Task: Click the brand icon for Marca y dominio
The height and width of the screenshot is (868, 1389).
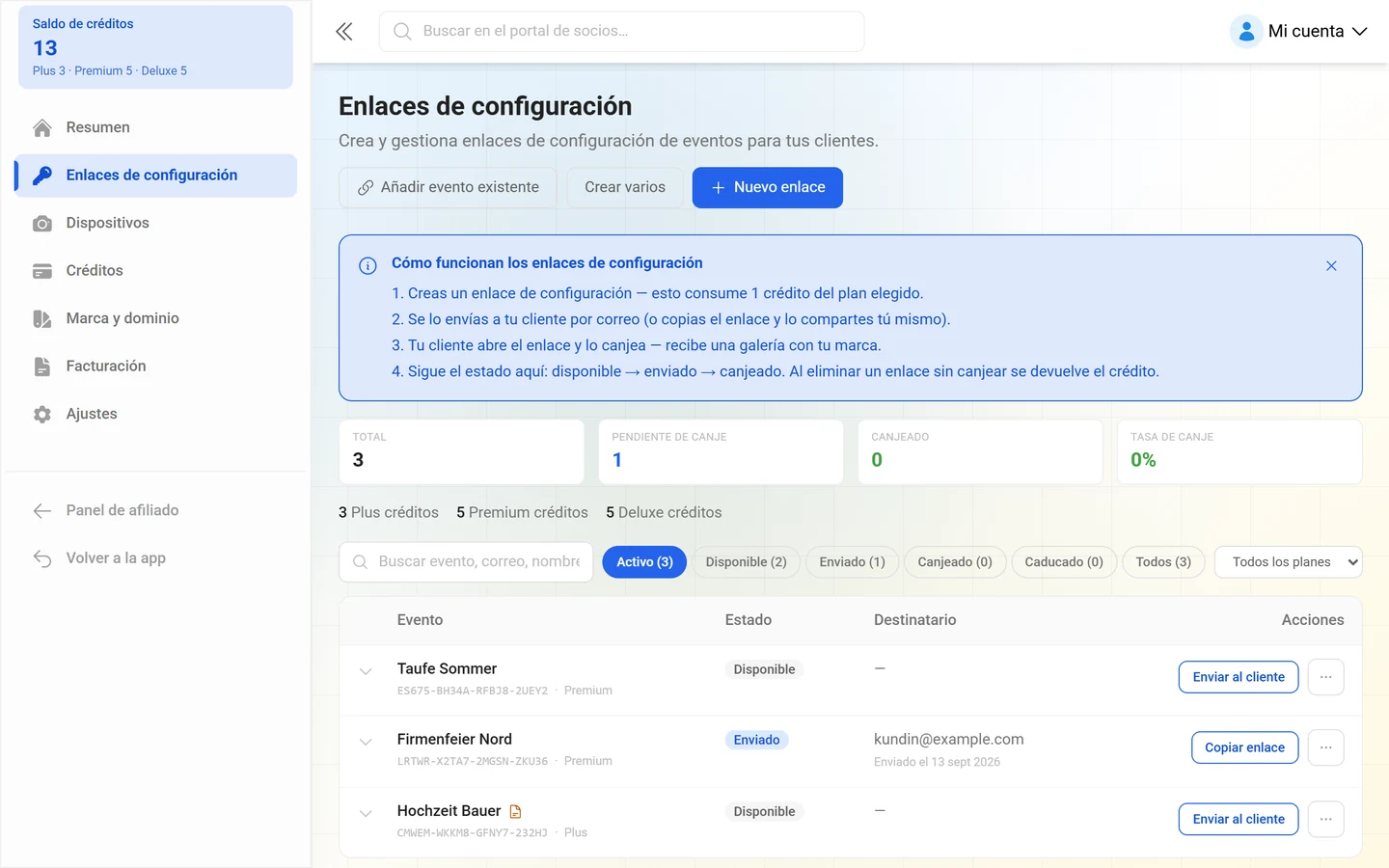Action: [42, 319]
